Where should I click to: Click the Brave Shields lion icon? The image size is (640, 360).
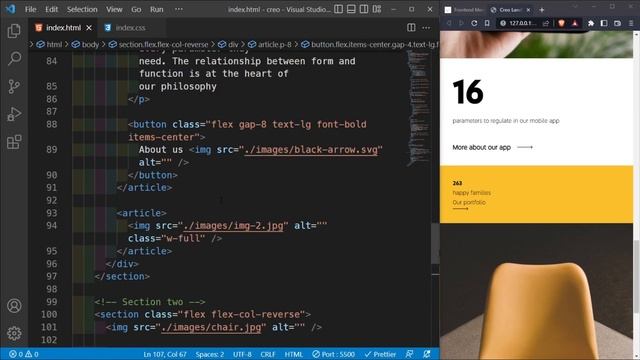click(562, 23)
